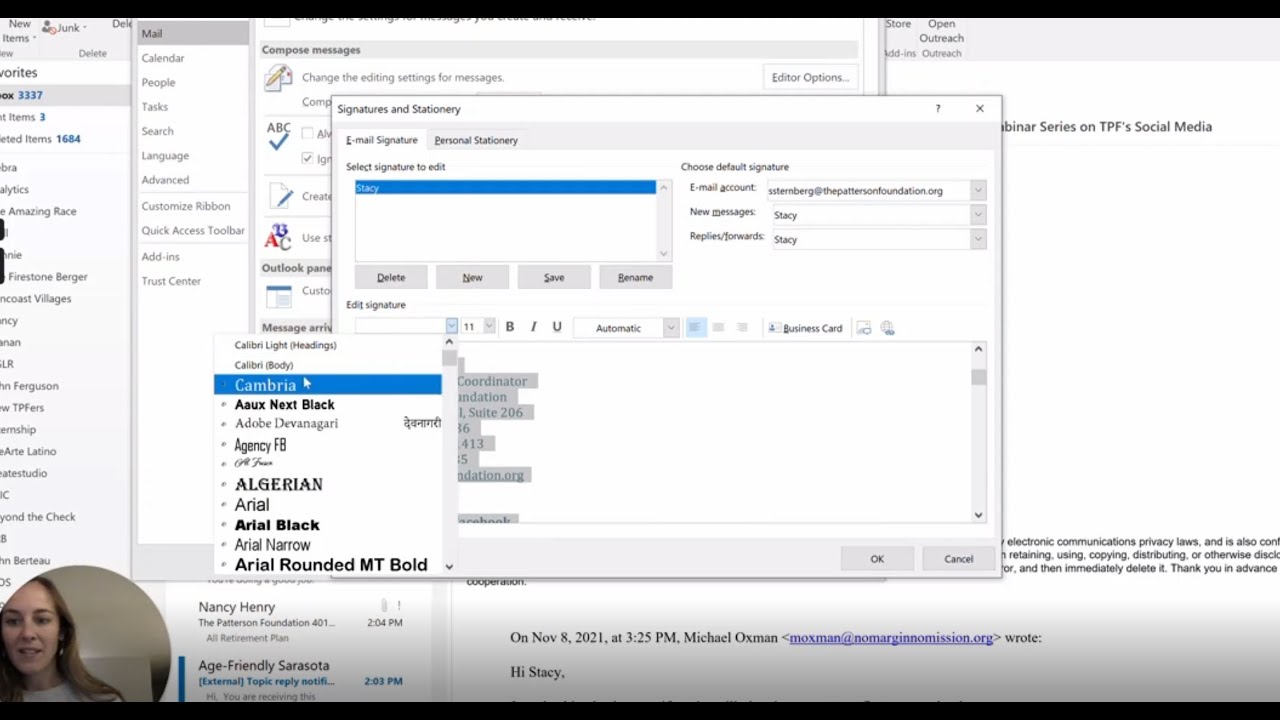This screenshot has width=1280, height=720.
Task: Select Language in Options sidebar
Action: coord(192,155)
